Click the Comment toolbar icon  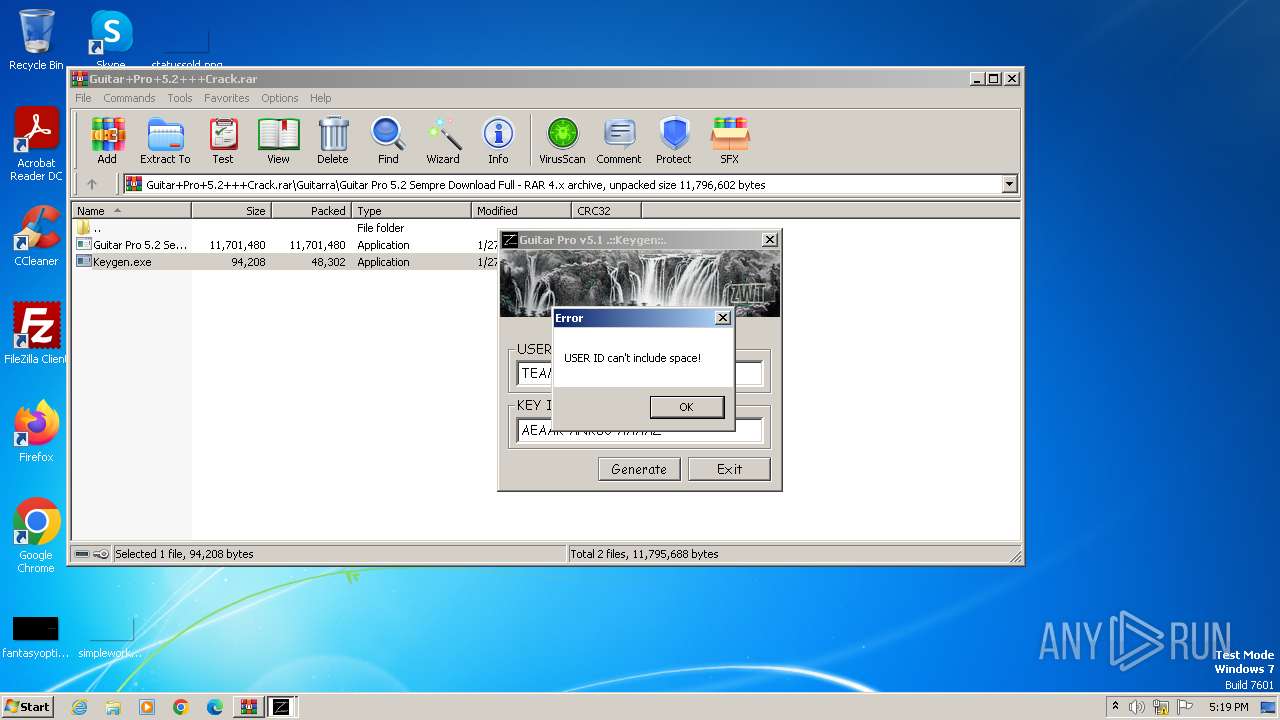point(619,141)
